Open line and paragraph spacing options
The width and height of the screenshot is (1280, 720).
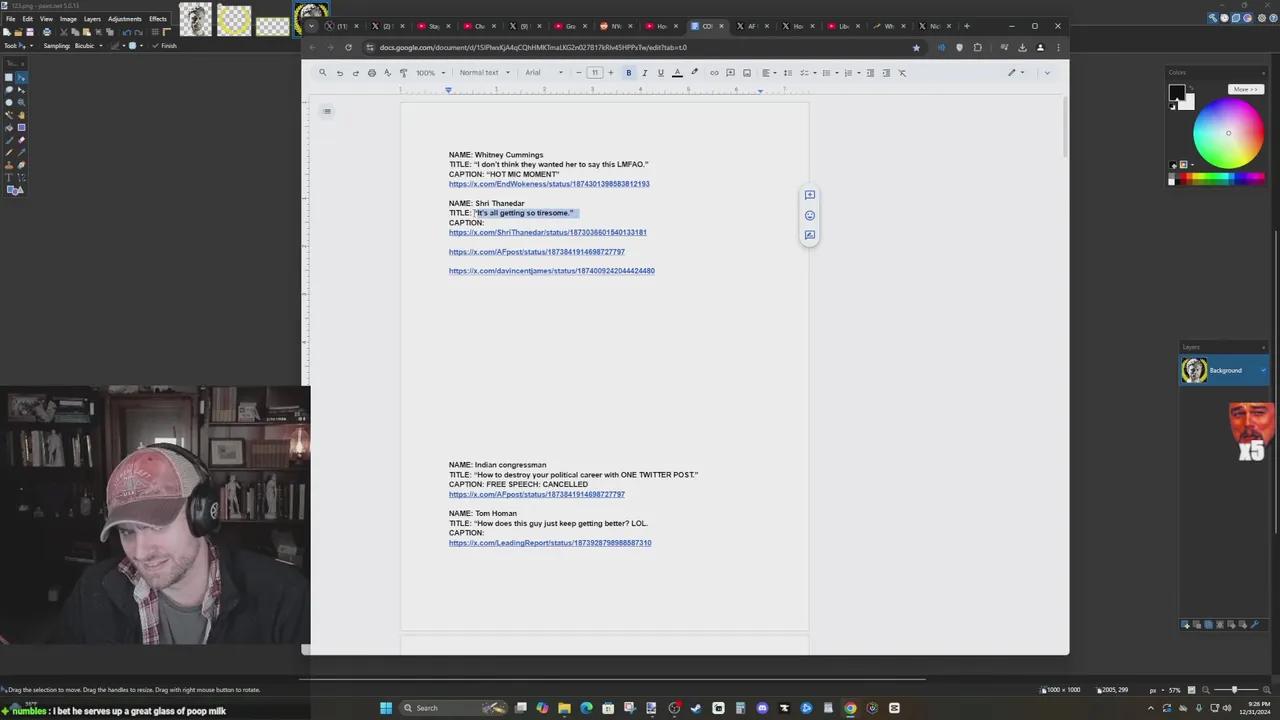click(787, 72)
